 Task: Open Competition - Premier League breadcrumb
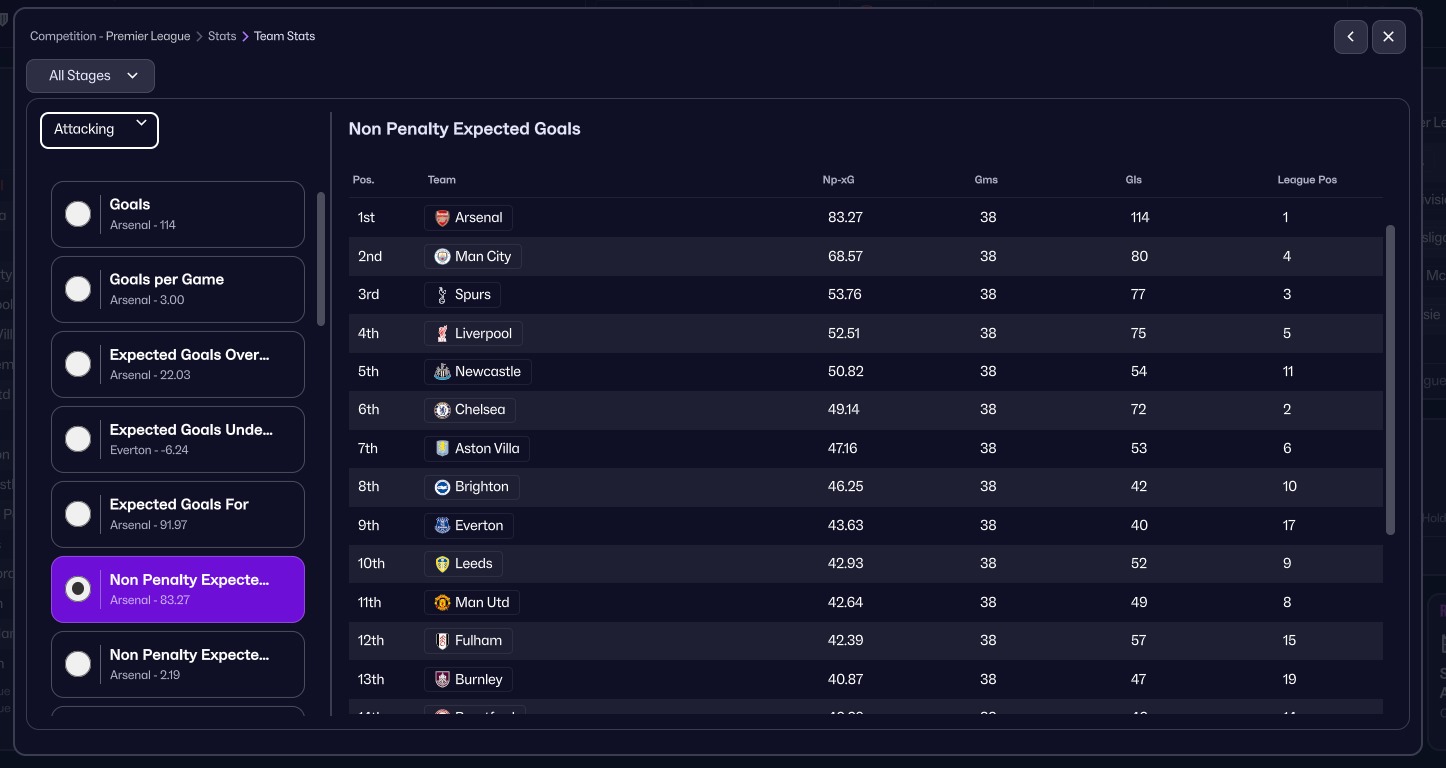click(110, 36)
